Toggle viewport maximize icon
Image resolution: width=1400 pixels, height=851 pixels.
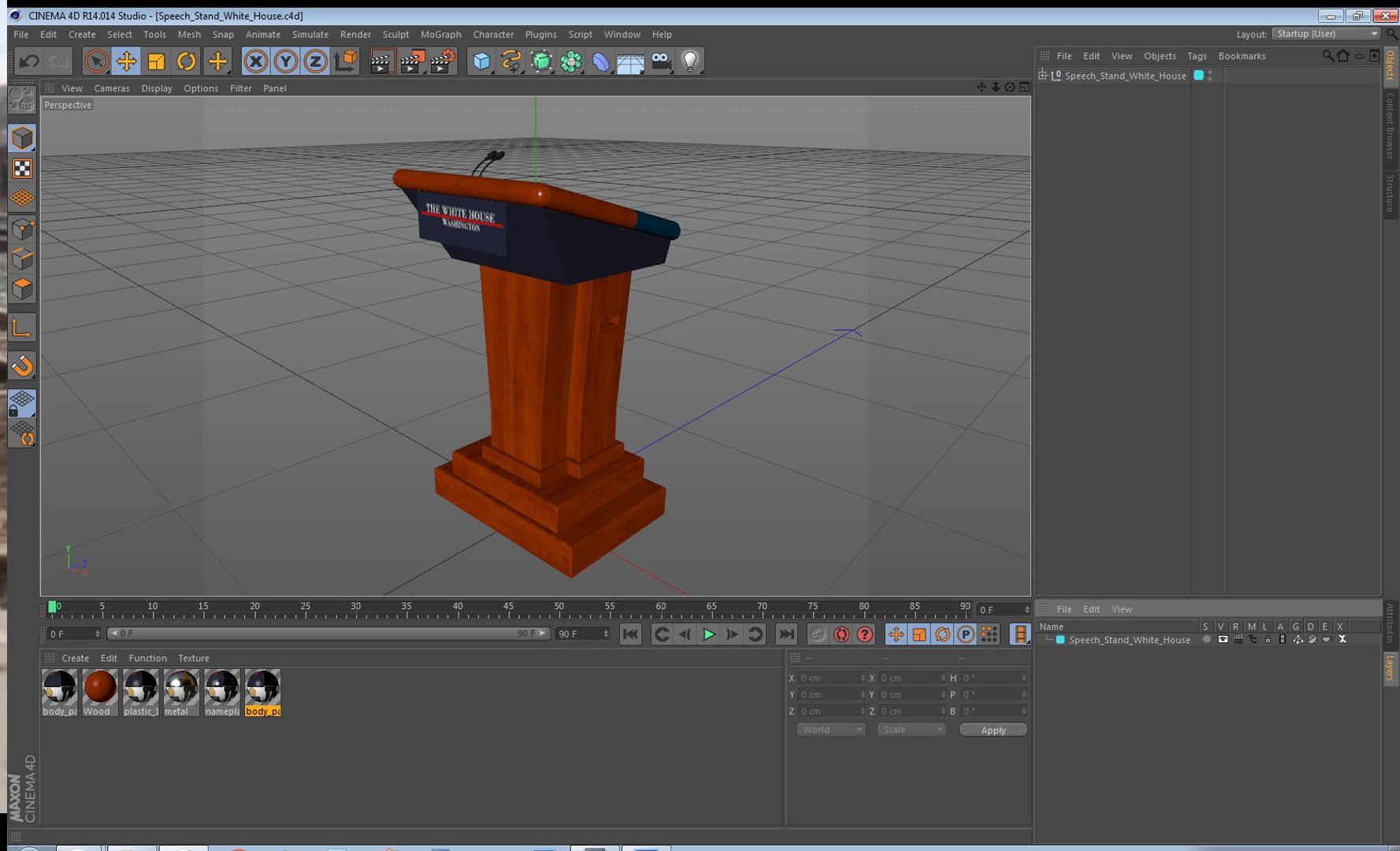point(1024,87)
